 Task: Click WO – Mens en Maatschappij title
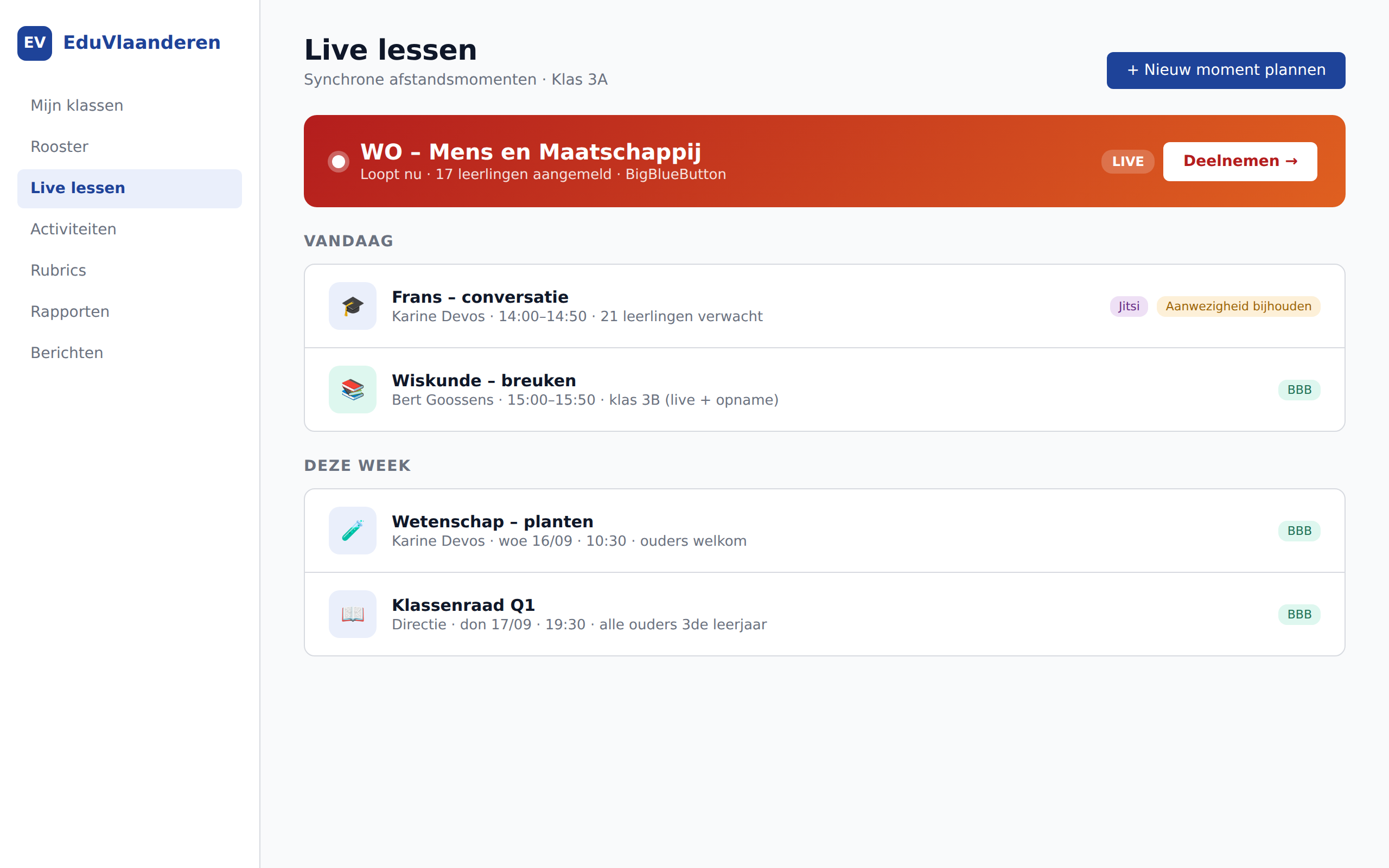[530, 152]
